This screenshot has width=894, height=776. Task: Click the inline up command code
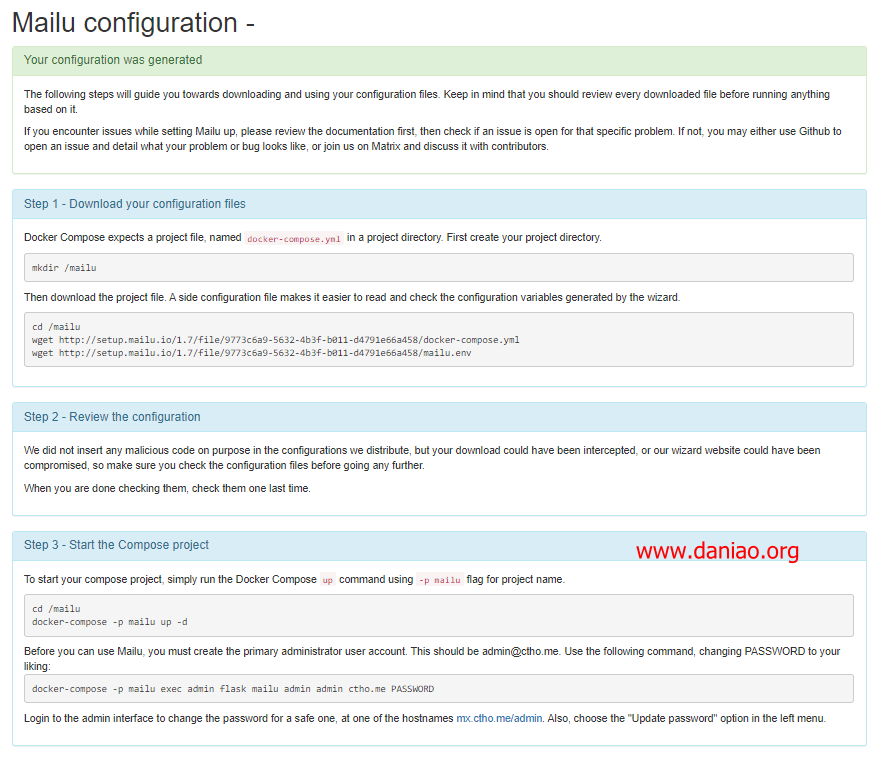tap(327, 580)
